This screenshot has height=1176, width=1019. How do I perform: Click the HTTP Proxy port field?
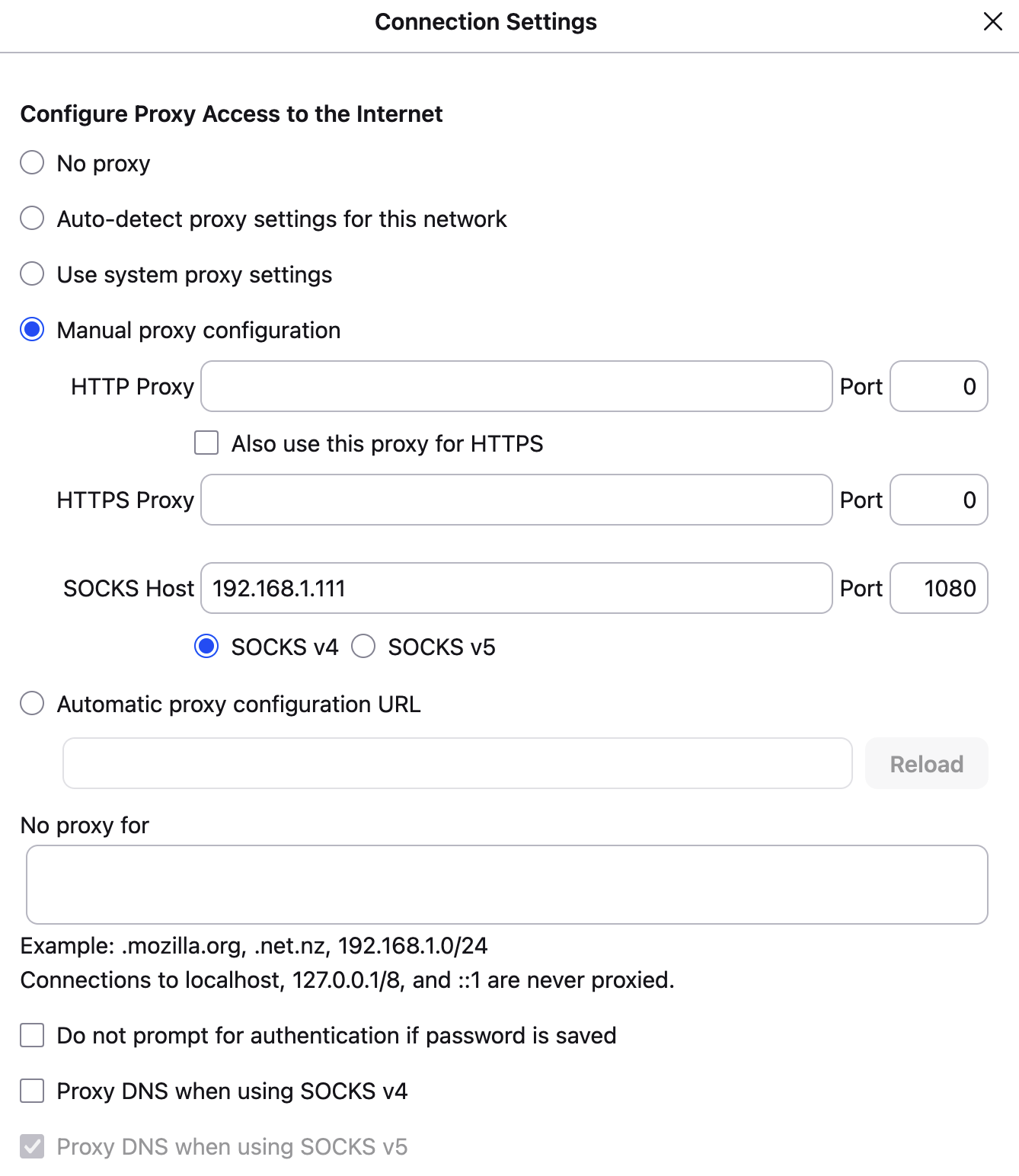(x=938, y=386)
